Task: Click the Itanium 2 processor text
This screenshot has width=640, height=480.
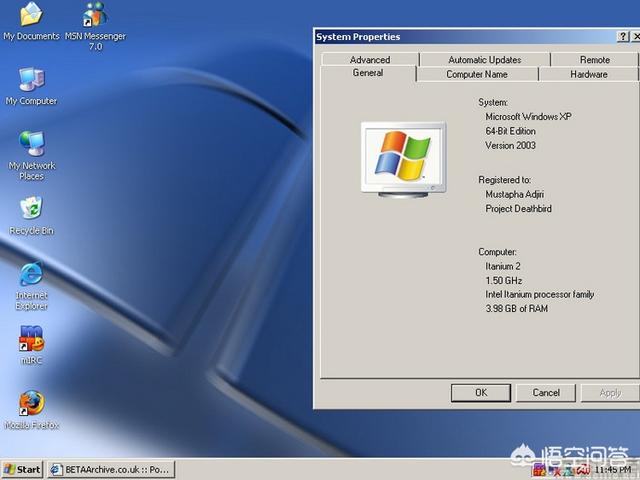Action: pyautogui.click(x=502, y=267)
